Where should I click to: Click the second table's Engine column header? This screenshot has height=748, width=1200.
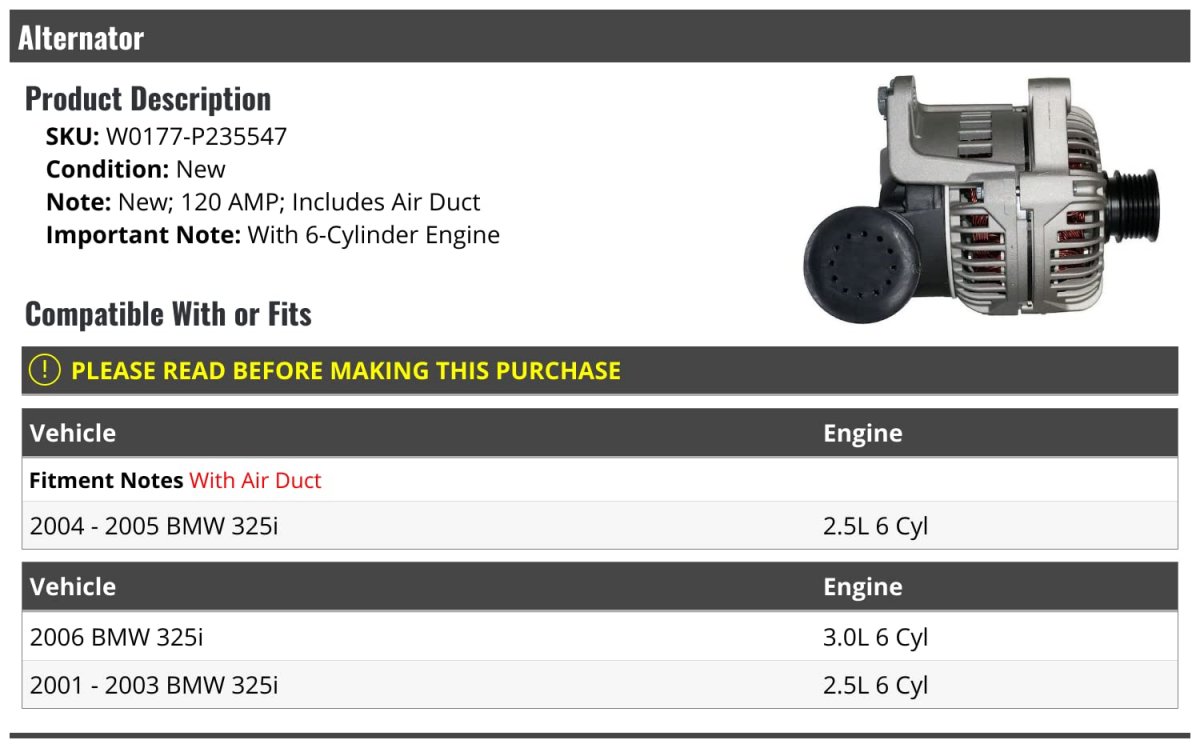(x=862, y=587)
